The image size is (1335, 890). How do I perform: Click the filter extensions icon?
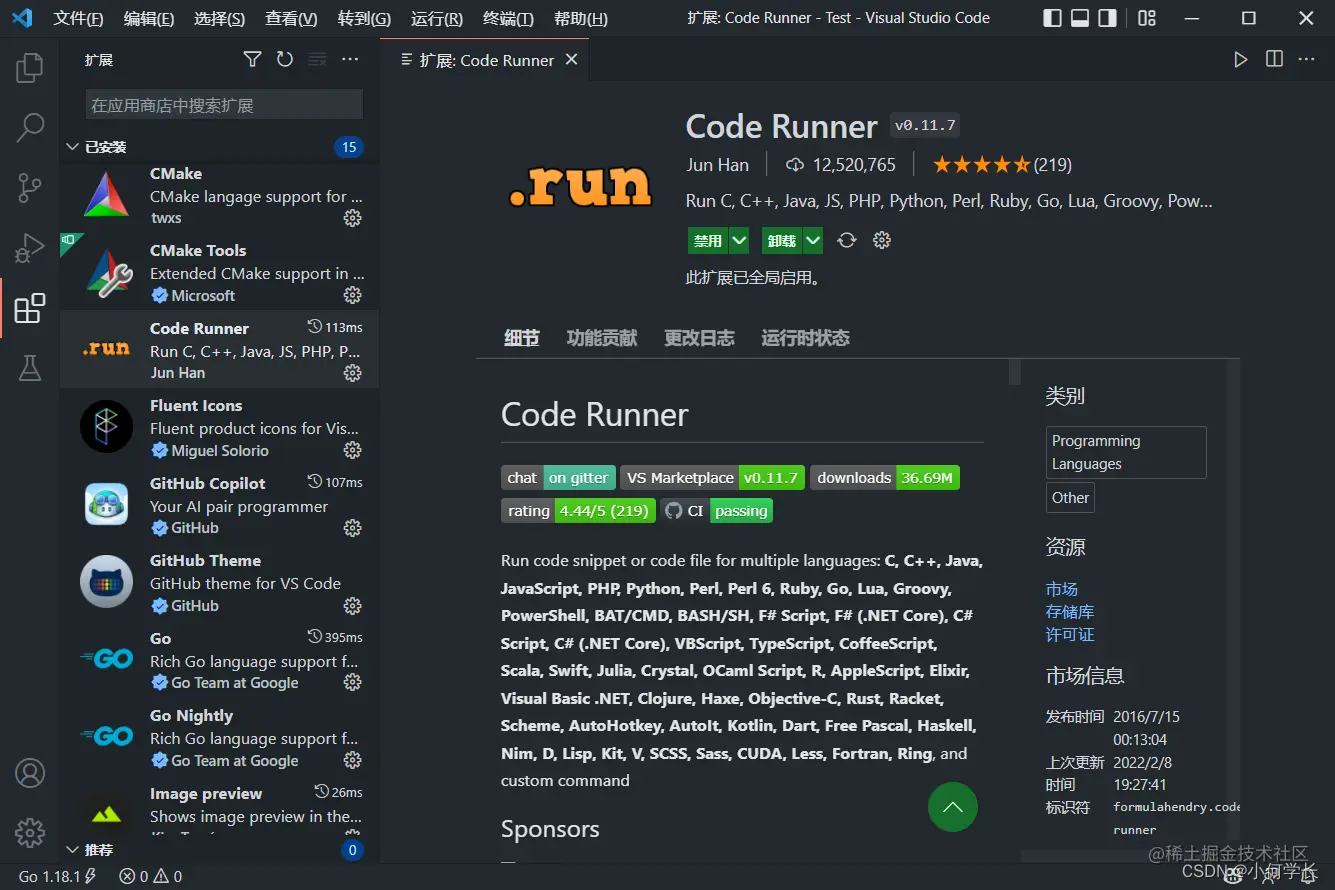click(x=252, y=60)
